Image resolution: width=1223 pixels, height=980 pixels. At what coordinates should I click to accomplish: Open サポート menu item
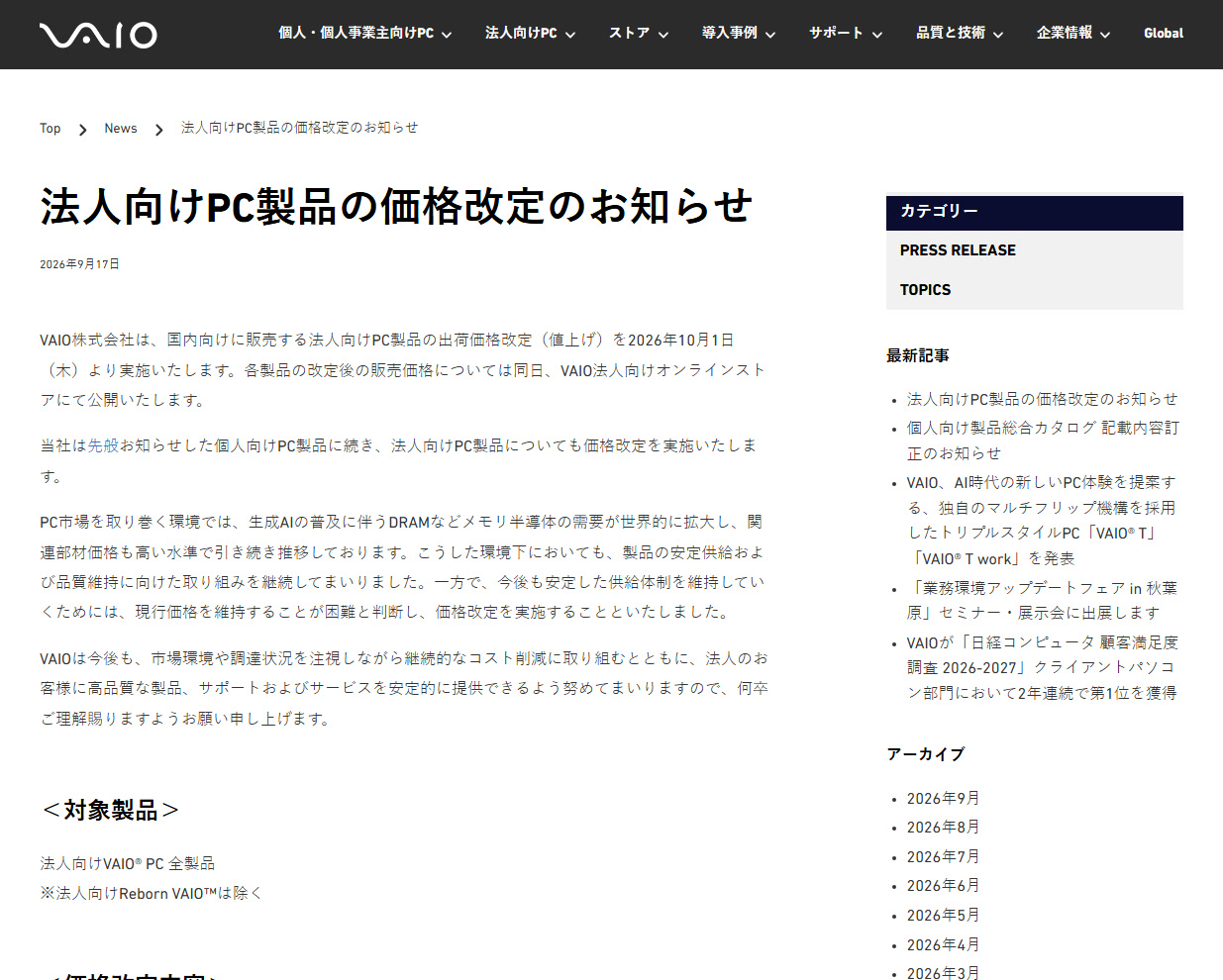pyautogui.click(x=837, y=33)
